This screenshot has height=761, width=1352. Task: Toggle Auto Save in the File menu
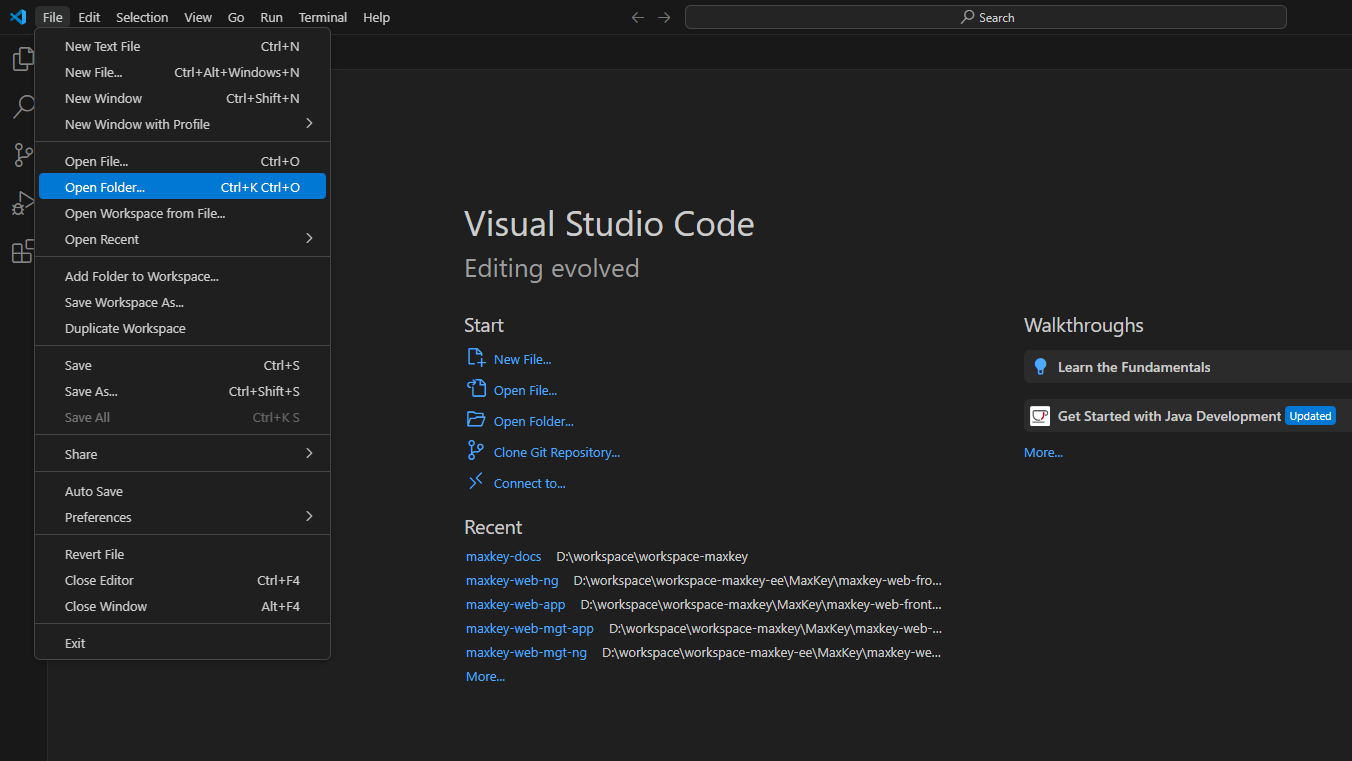pyautogui.click(x=182, y=491)
